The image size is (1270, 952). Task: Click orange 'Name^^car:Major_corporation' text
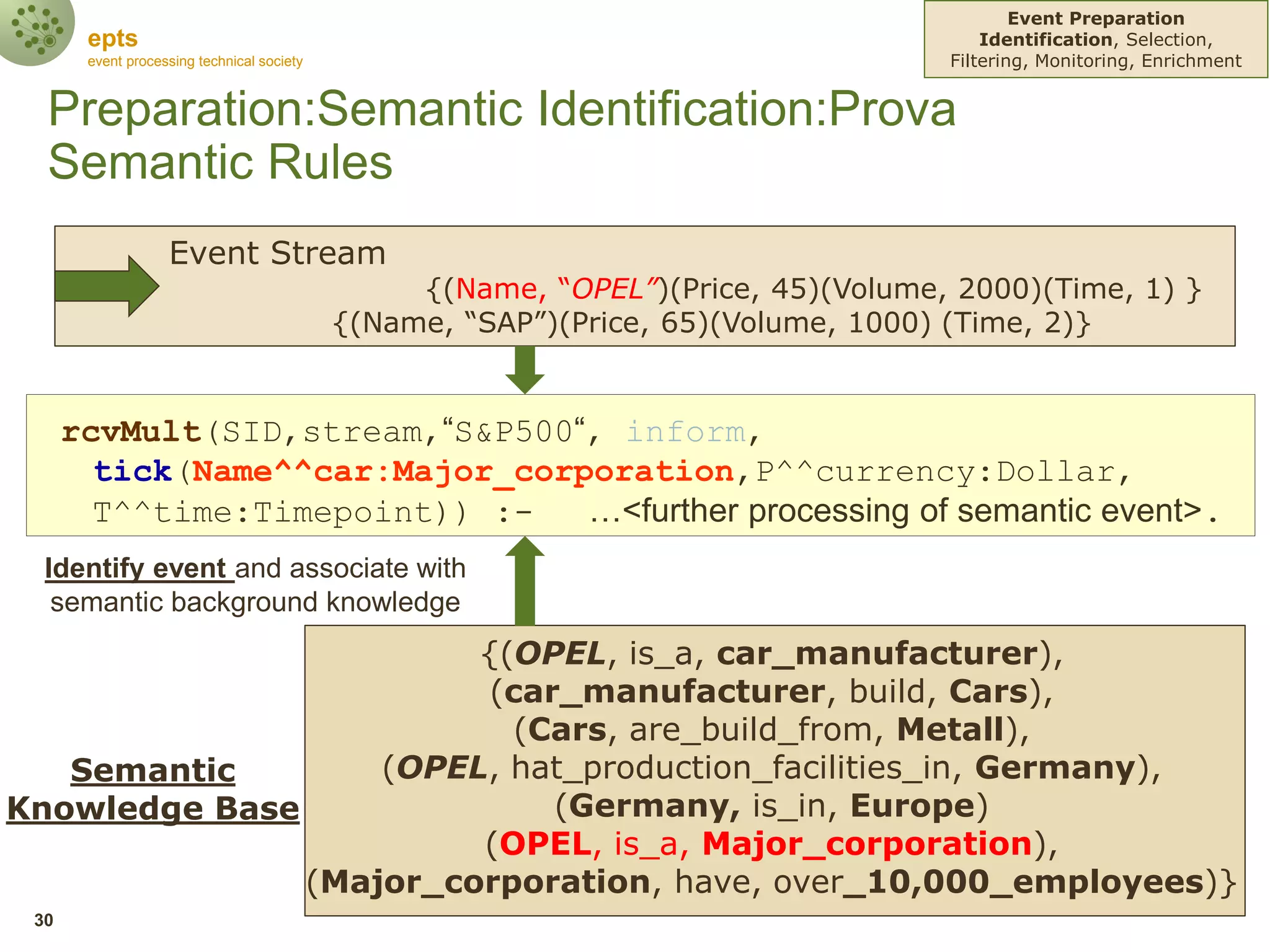click(463, 472)
